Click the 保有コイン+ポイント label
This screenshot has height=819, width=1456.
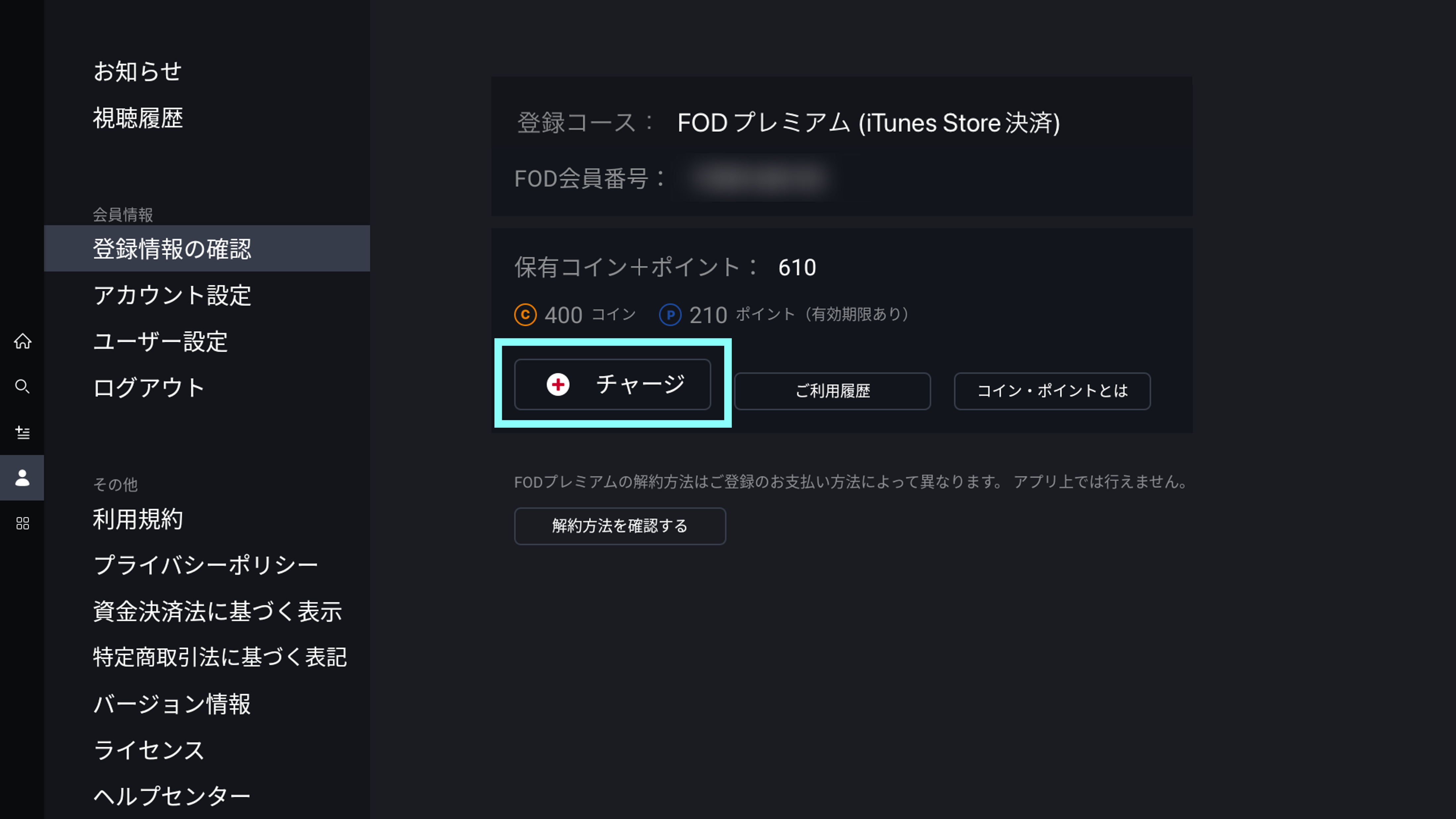pos(636,268)
